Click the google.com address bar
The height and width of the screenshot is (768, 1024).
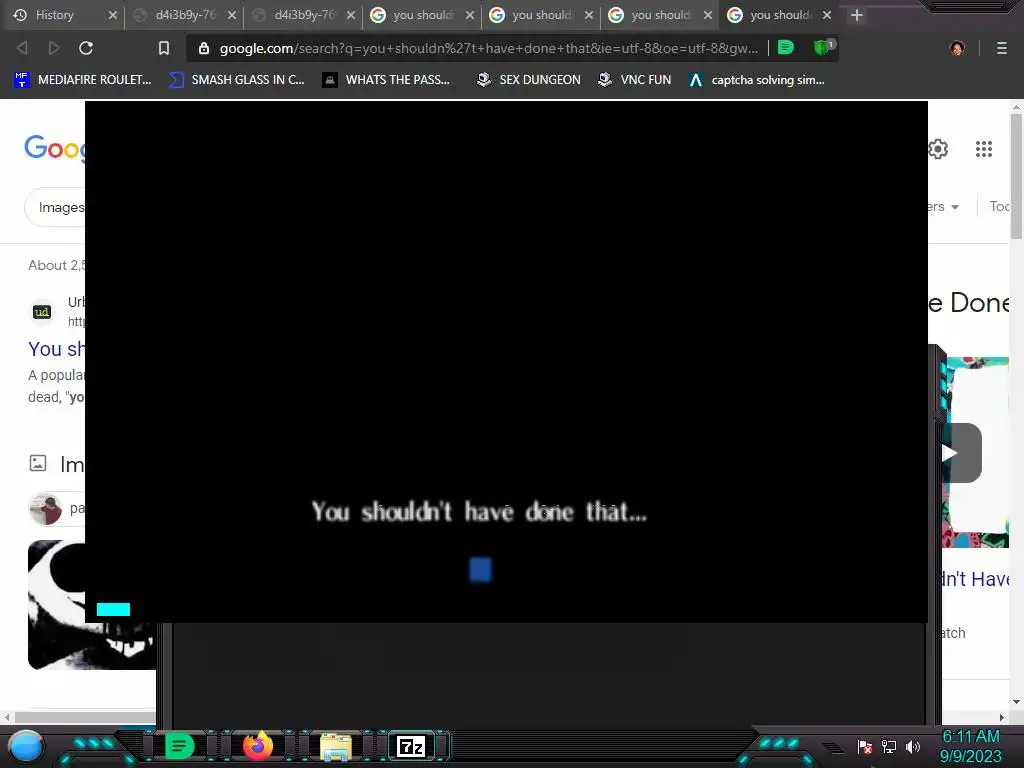(488, 48)
